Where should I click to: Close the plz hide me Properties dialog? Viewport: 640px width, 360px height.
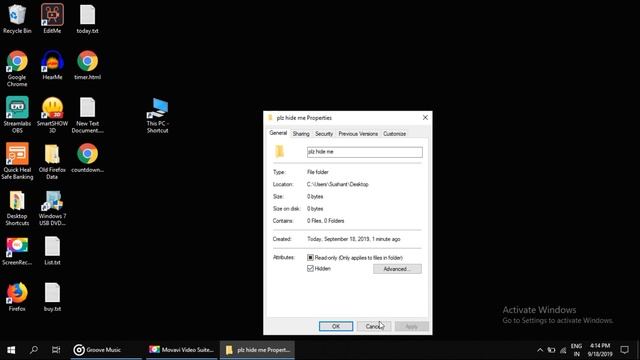click(x=425, y=118)
